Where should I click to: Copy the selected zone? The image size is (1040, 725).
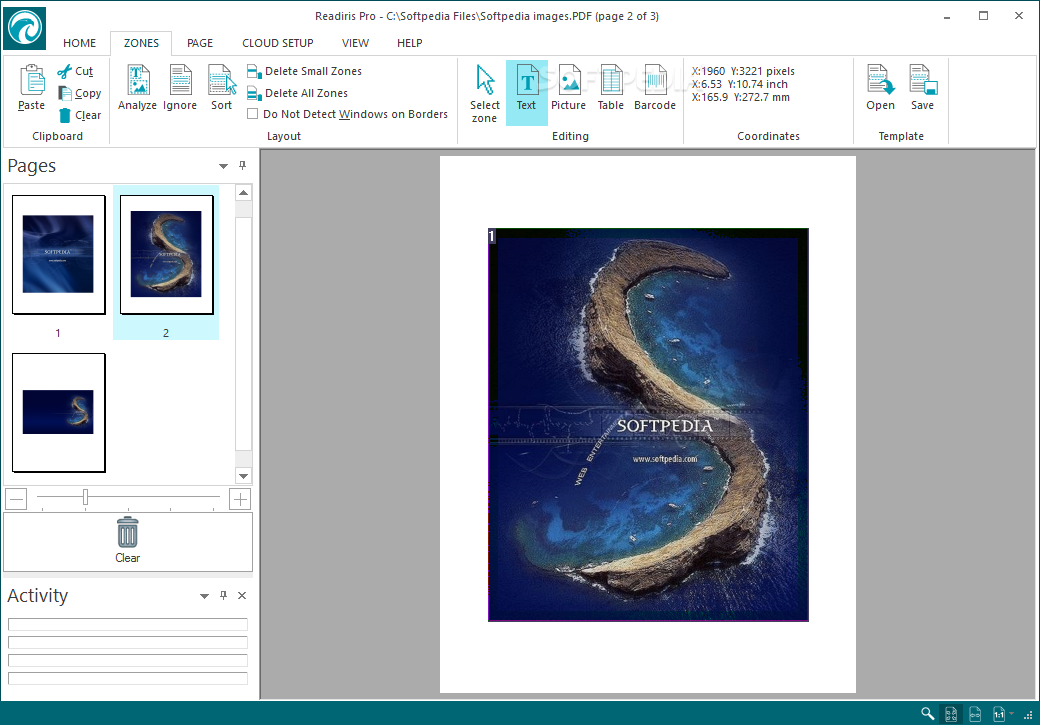pyautogui.click(x=80, y=93)
